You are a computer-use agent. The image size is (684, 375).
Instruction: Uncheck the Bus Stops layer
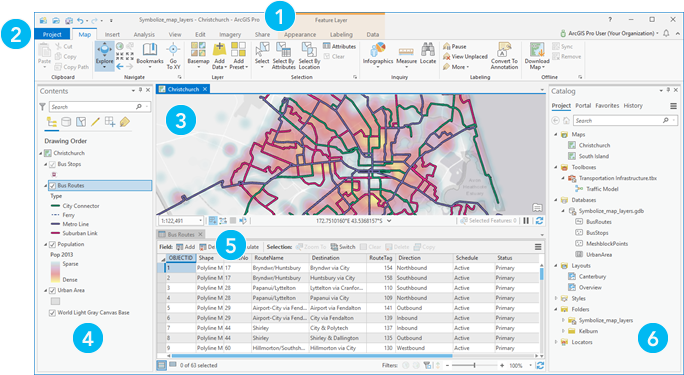click(x=52, y=164)
